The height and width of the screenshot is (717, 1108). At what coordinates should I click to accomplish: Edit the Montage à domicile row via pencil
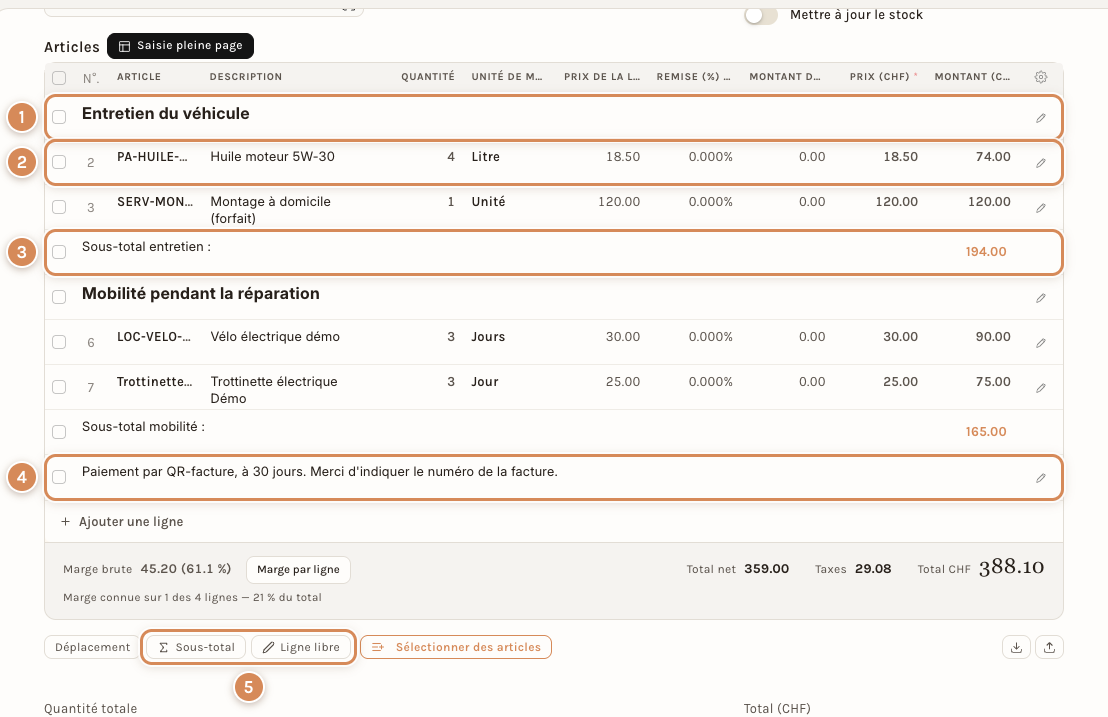[1041, 208]
